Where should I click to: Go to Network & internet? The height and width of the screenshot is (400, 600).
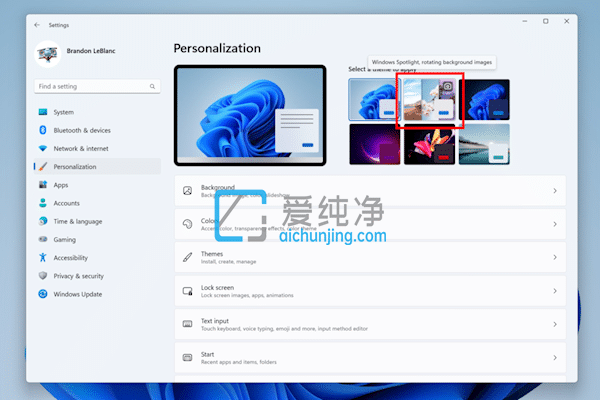pyautogui.click(x=97, y=149)
